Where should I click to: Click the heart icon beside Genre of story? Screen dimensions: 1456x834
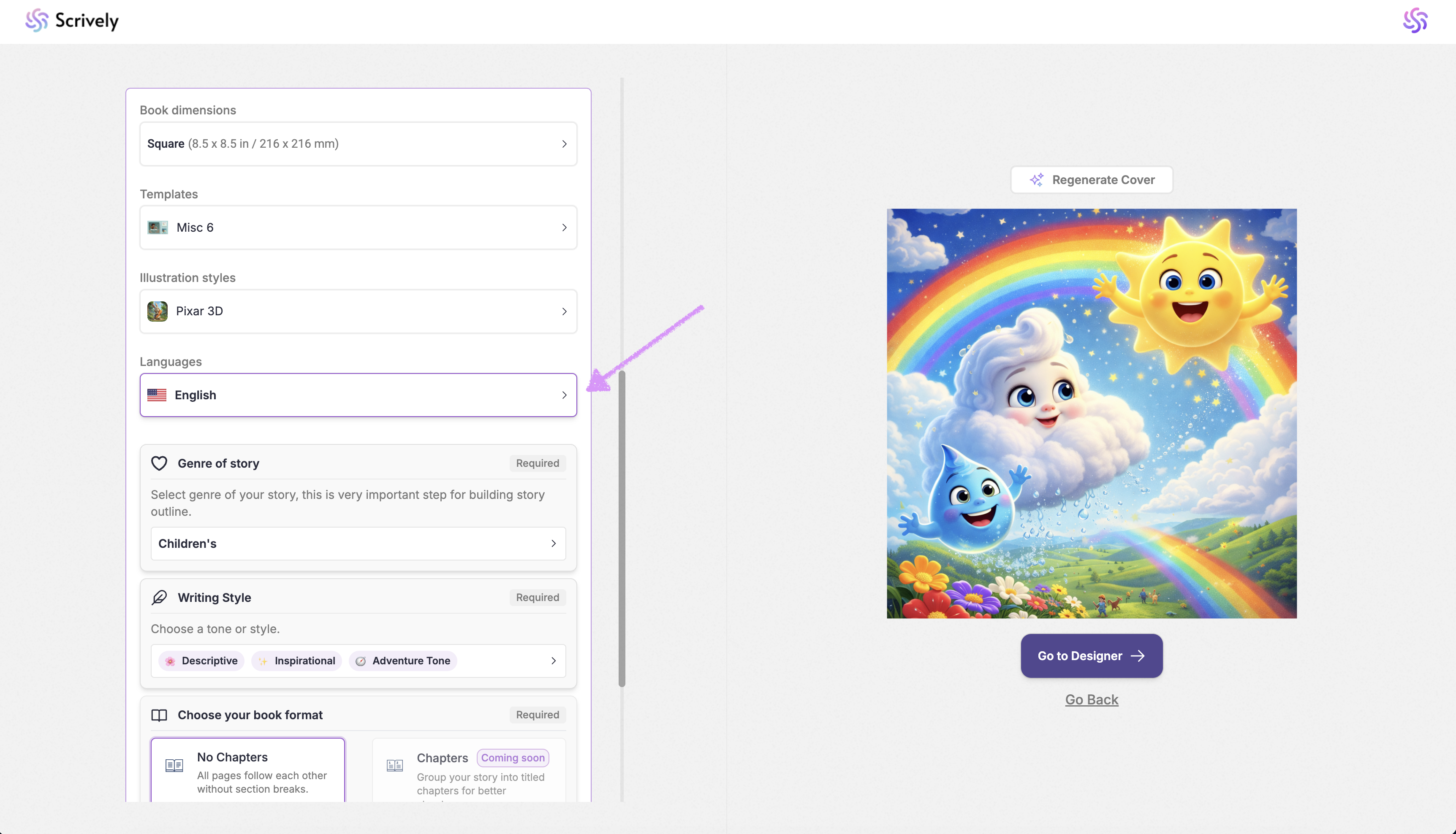pos(159,463)
